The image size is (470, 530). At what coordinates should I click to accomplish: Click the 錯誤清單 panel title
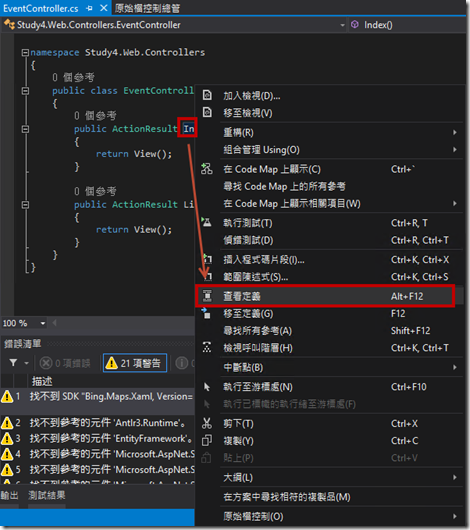pyautogui.click(x=23, y=344)
